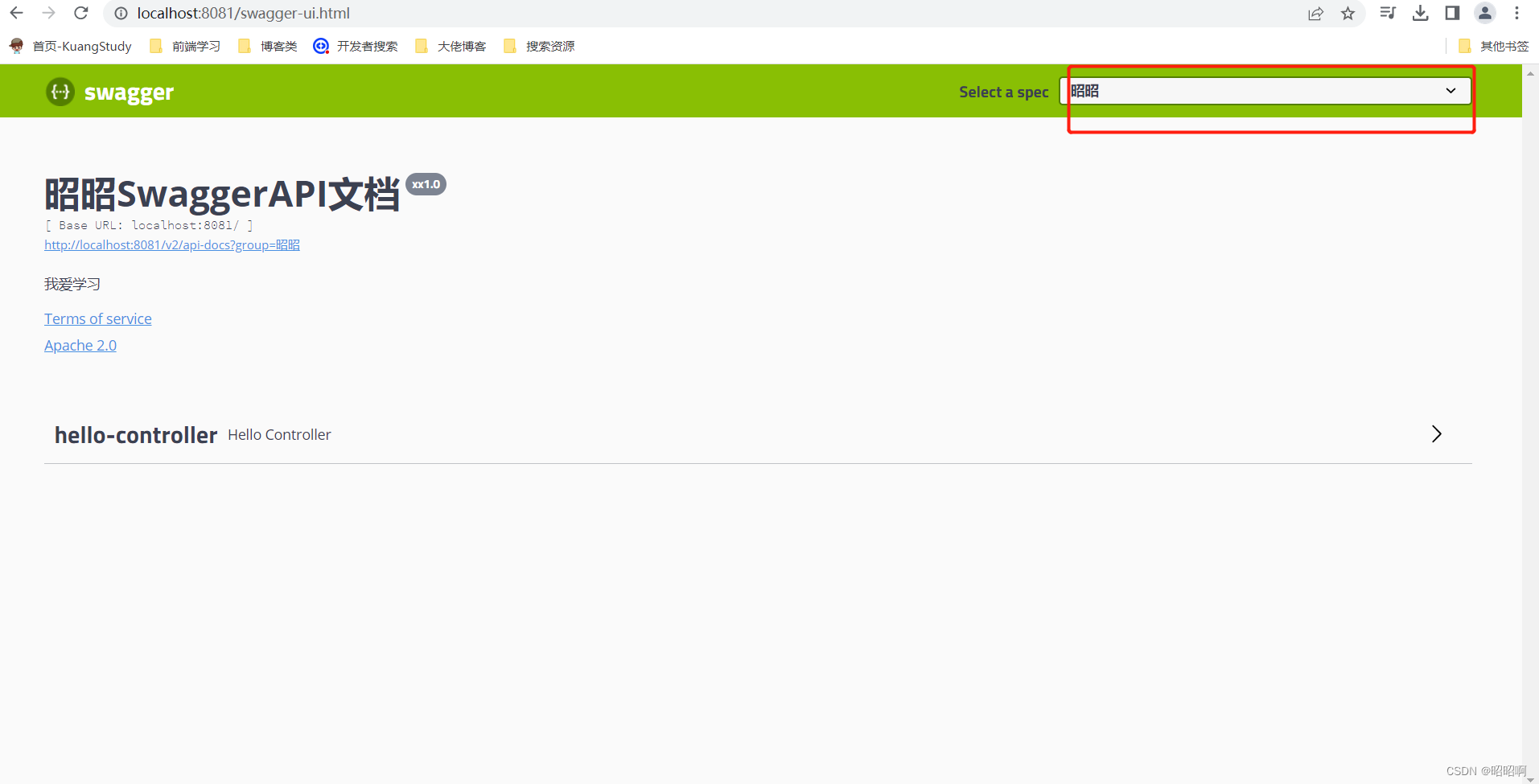Click the downloads icon in the toolbar
The height and width of the screenshot is (784, 1539).
coord(1420,14)
